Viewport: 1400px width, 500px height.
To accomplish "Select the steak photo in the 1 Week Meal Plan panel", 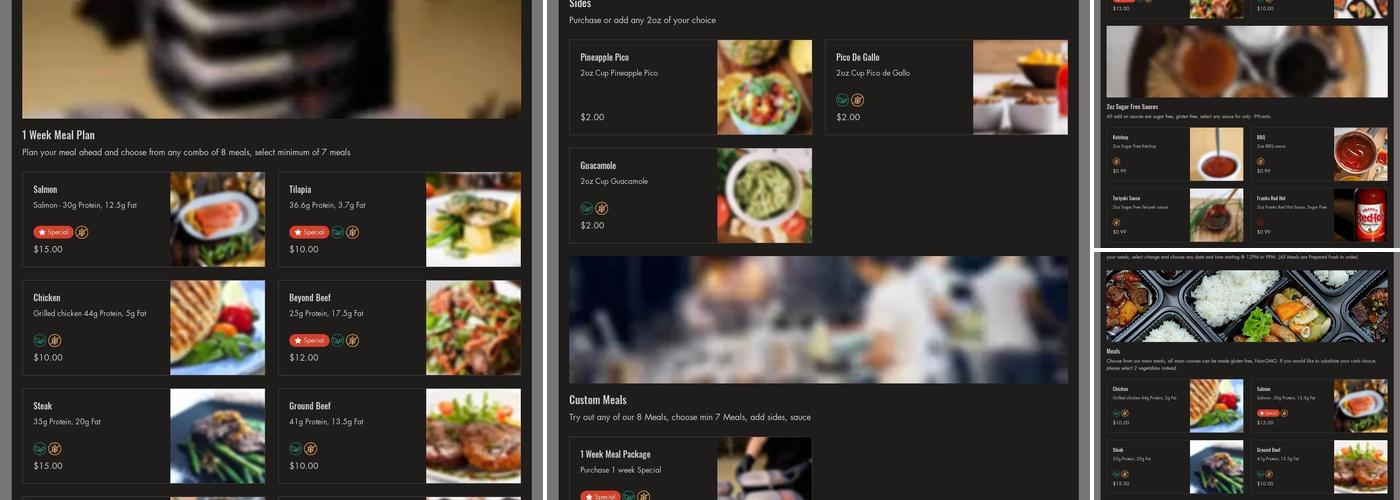I will [x=217, y=436].
